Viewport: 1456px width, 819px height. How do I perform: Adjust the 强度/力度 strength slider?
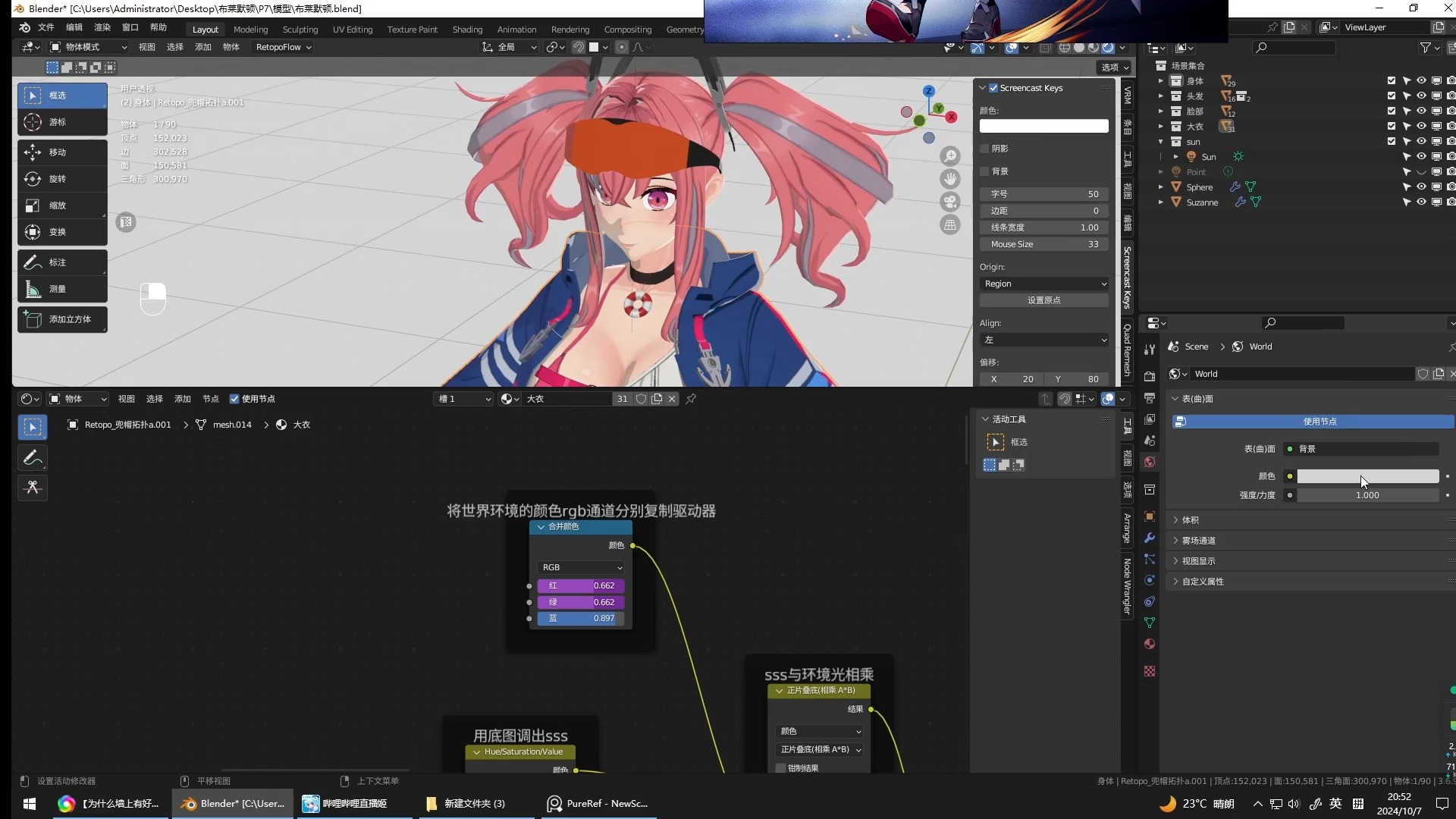point(1368,495)
